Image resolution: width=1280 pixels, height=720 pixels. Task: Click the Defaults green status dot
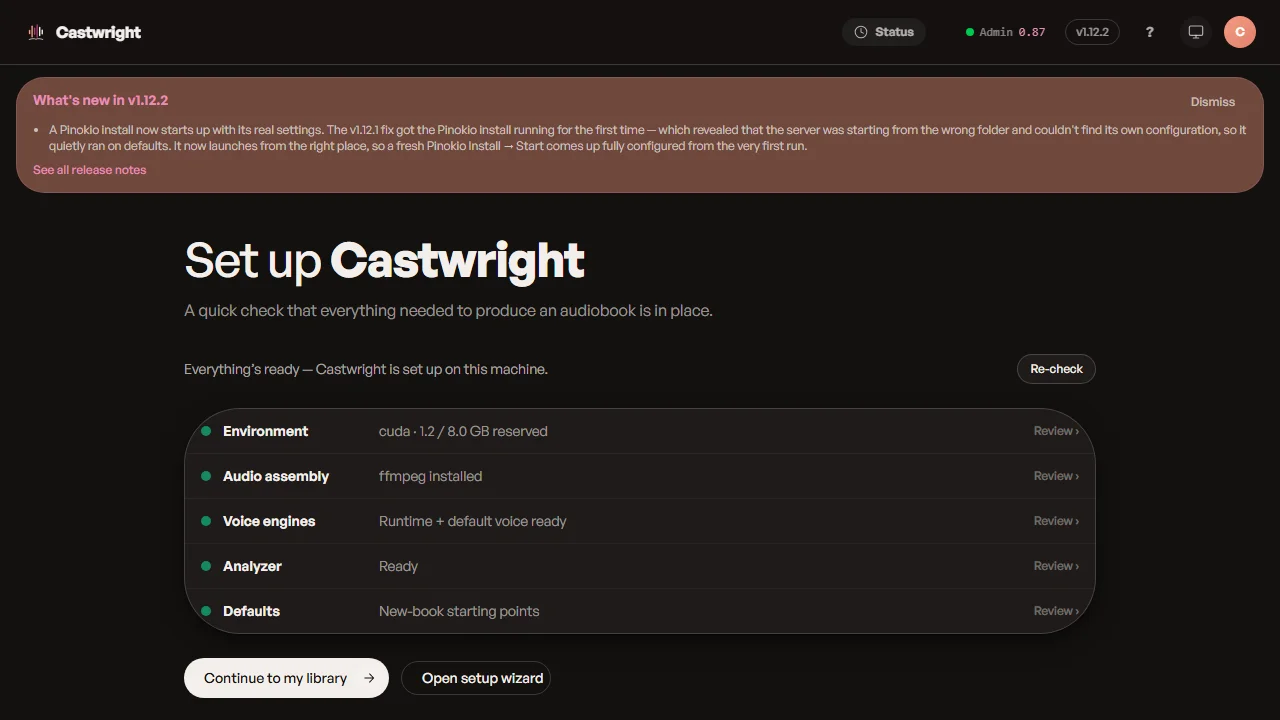pyautogui.click(x=206, y=611)
